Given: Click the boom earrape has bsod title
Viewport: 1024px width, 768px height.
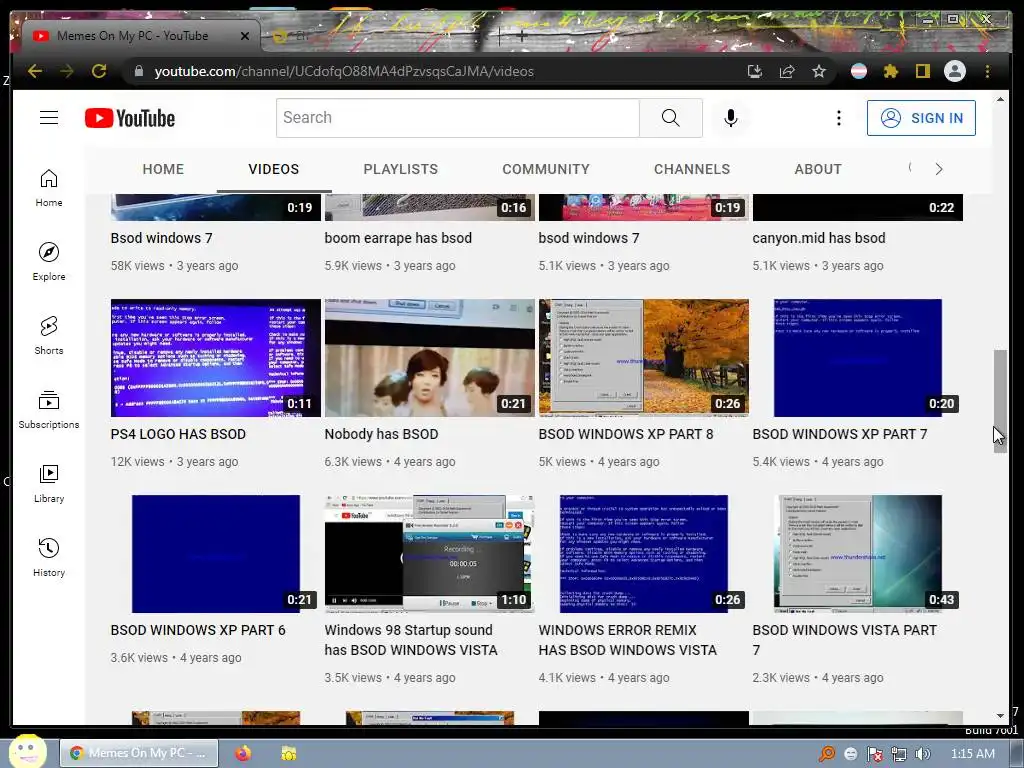Looking at the screenshot, I should point(398,238).
